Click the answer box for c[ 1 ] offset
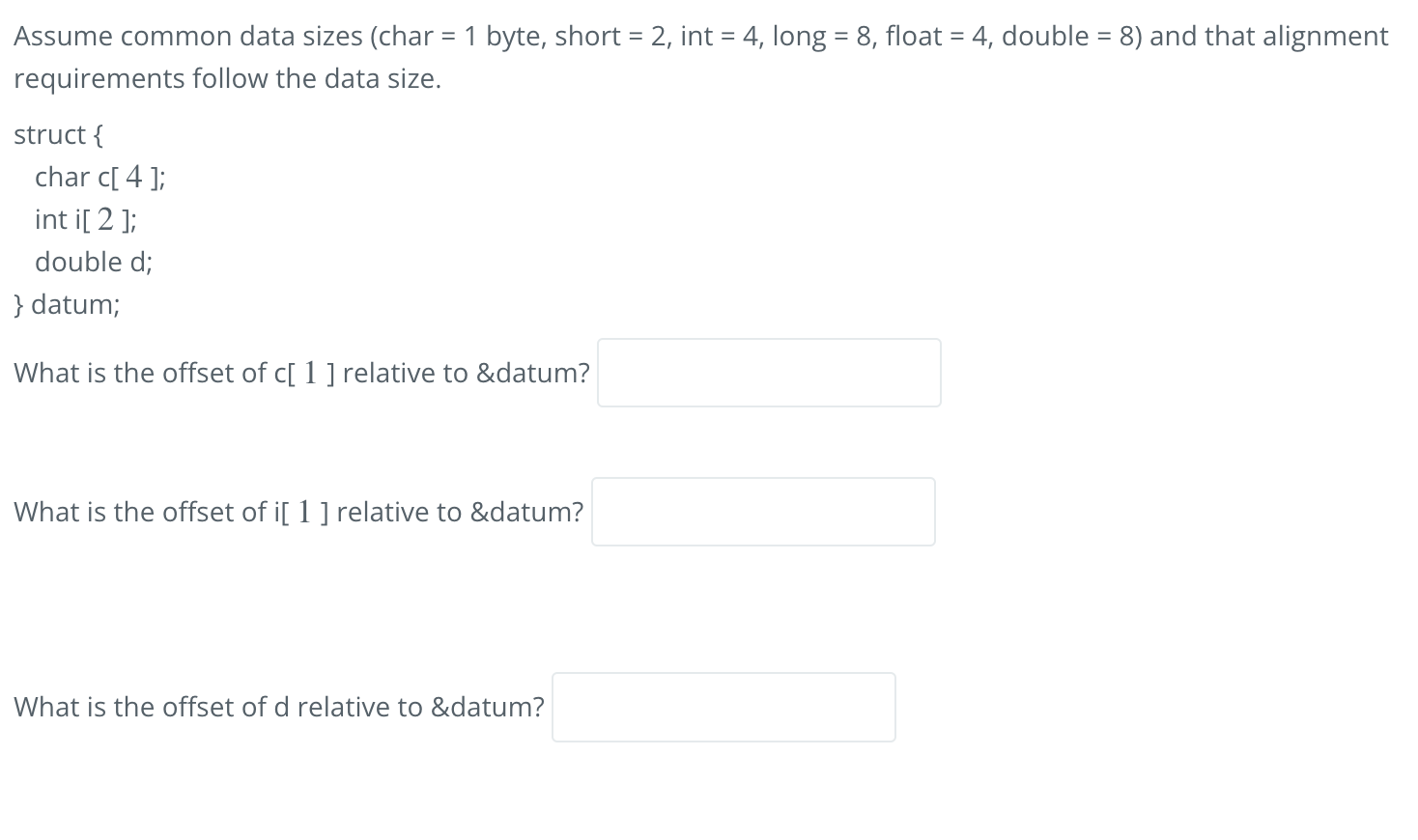Viewport: 1418px width, 840px height. click(x=769, y=373)
